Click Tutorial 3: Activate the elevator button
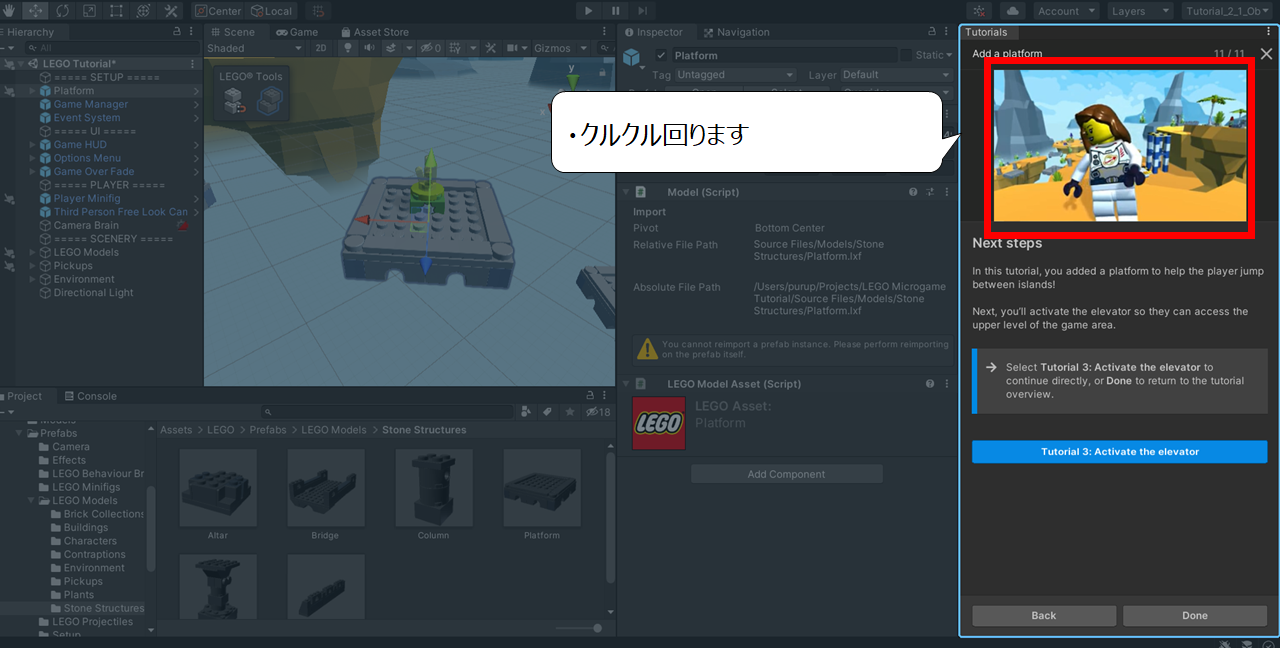The image size is (1280, 648). point(1119,452)
